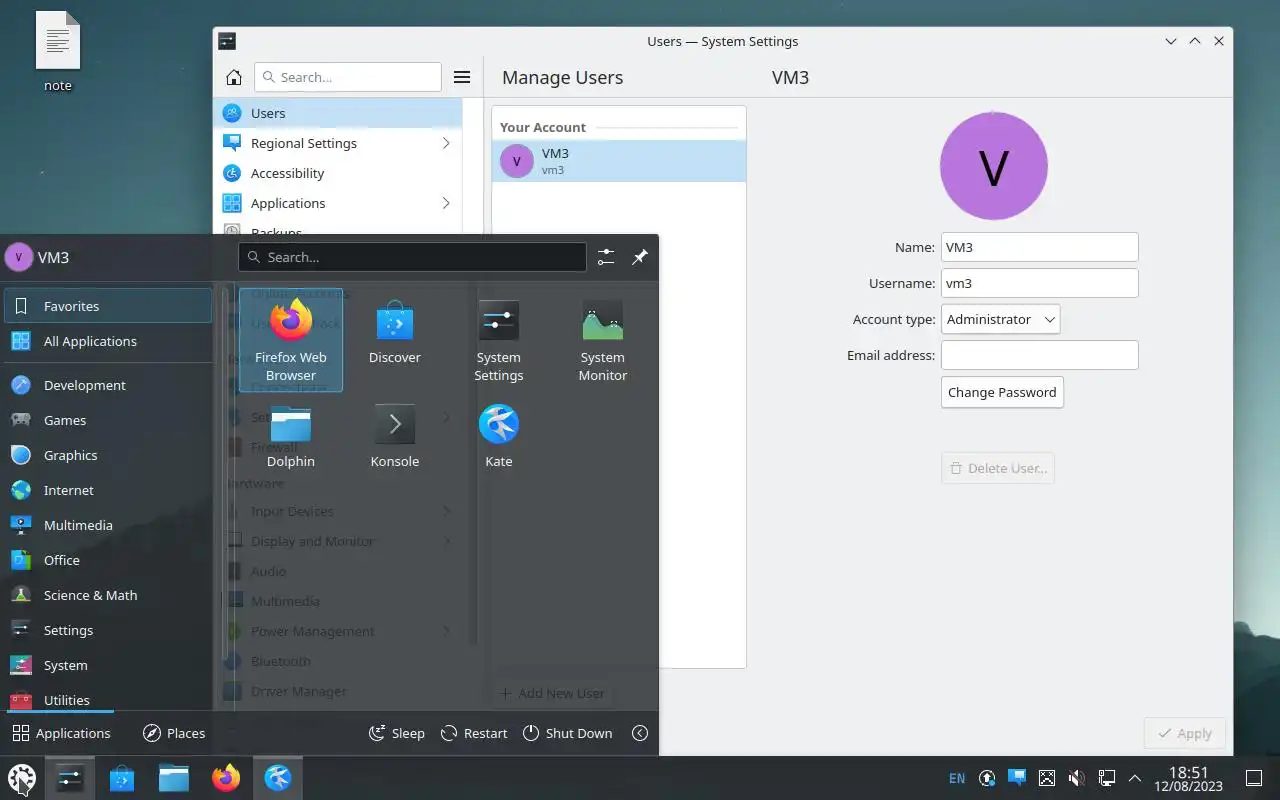Click the application launcher button on taskbar

point(22,777)
